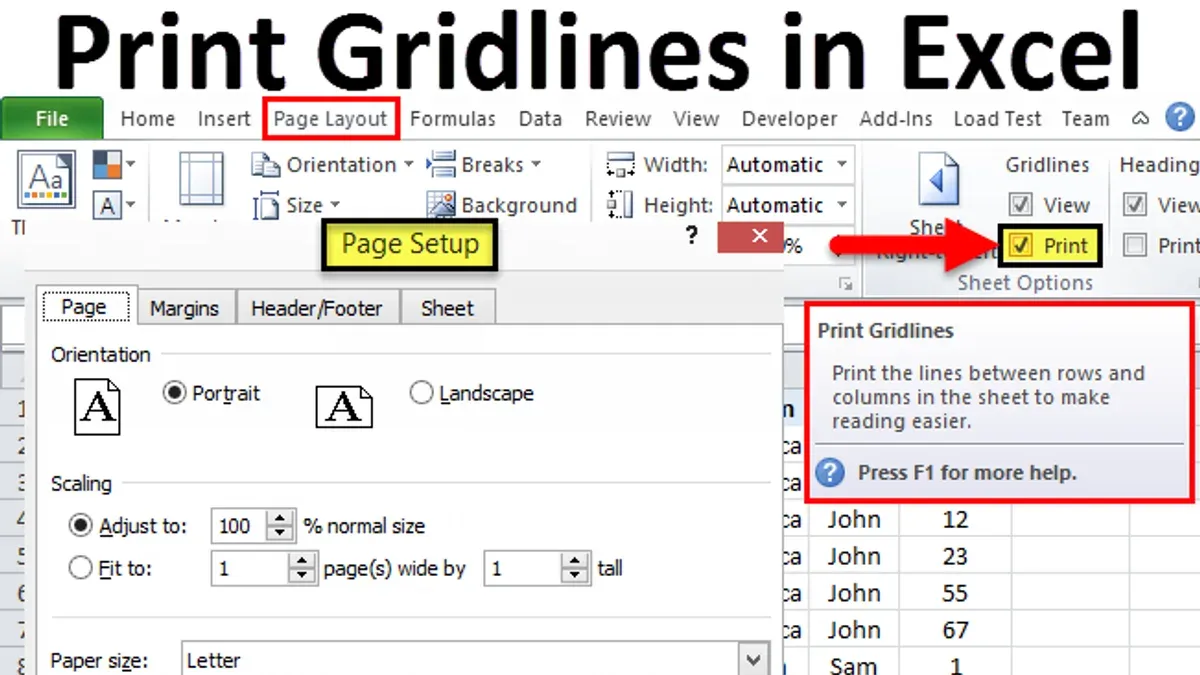Open theme Colors dropdown
Screen dimensions: 1200x675
pos(113,164)
